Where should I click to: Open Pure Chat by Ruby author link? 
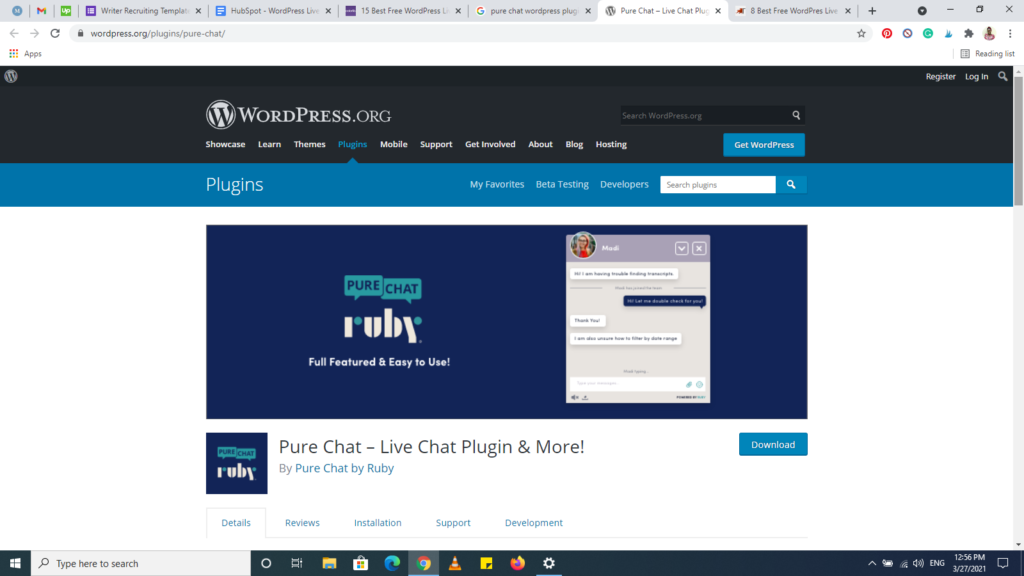pos(344,468)
